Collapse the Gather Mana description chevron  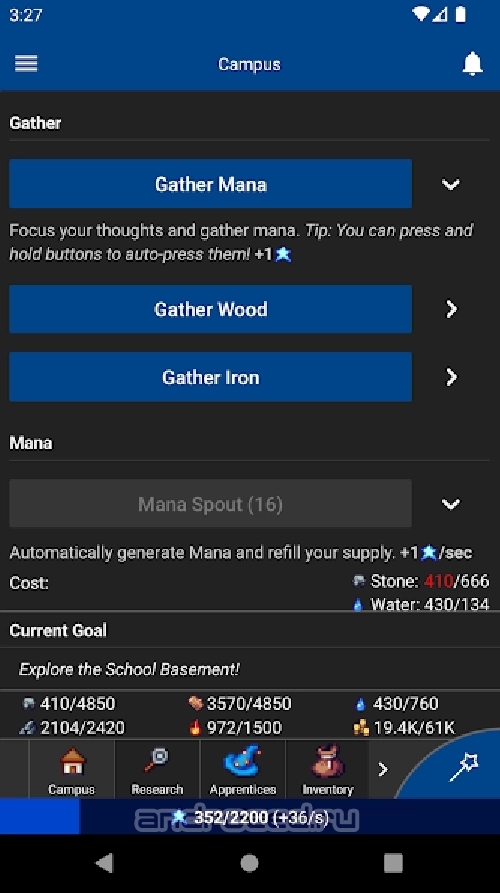pyautogui.click(x=450, y=184)
